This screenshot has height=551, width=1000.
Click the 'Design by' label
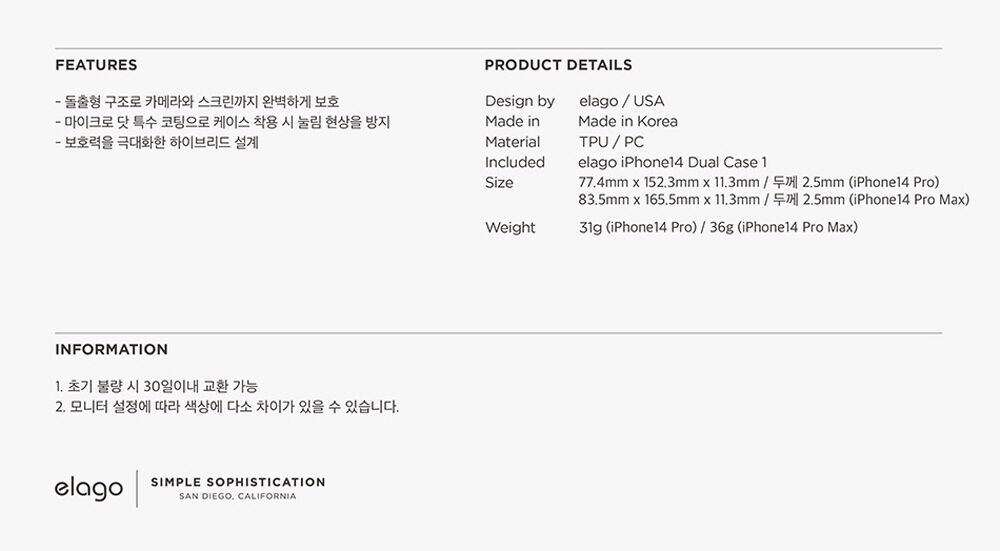pos(520,101)
